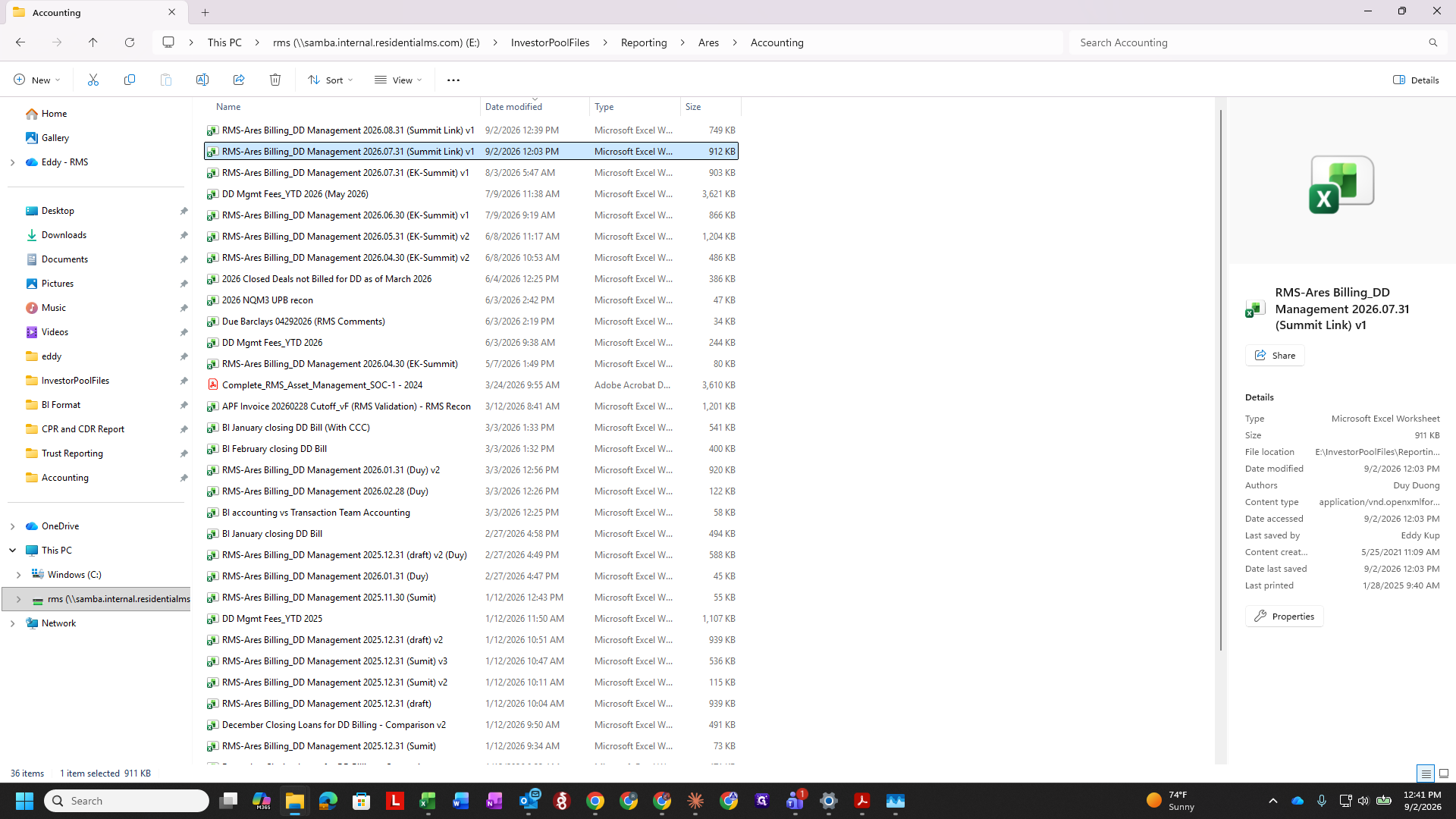Screen dimensions: 1456x819
Task: Click the Reporting breadcrumb segment
Action: [x=644, y=42]
